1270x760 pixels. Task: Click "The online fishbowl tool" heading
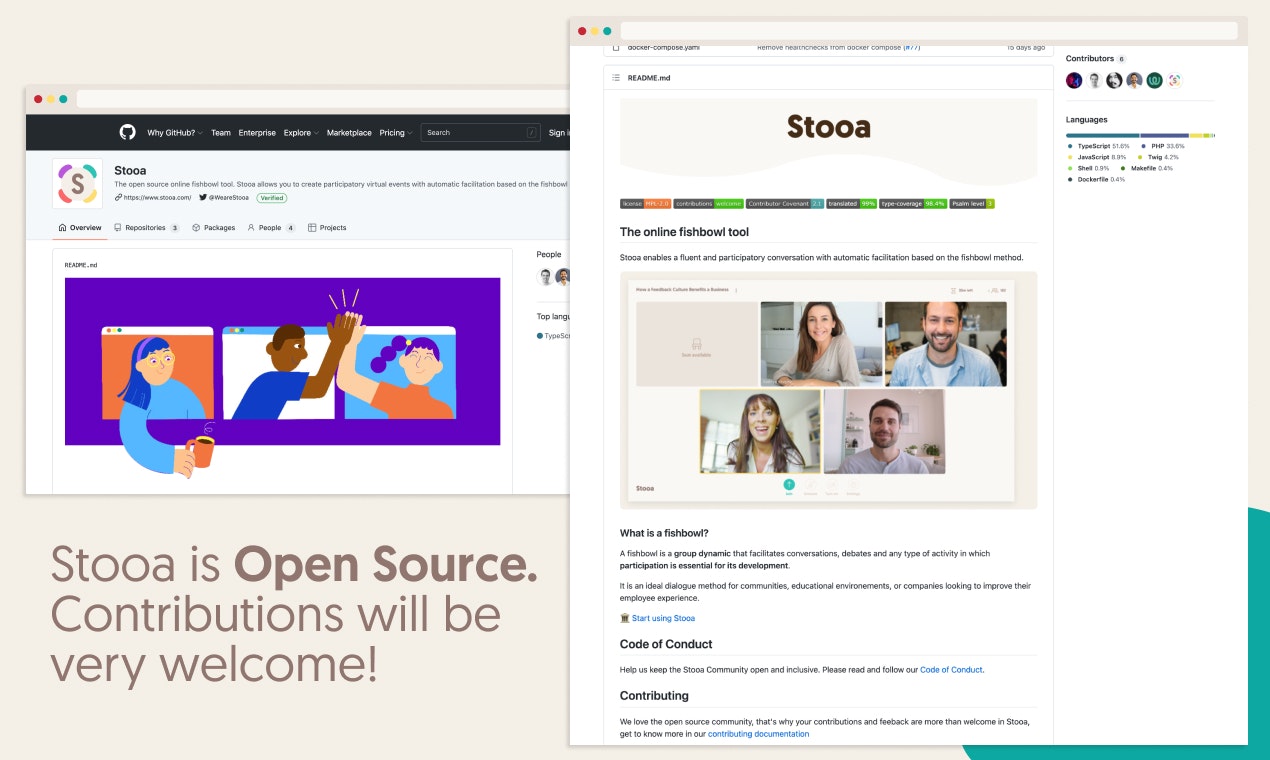point(684,232)
